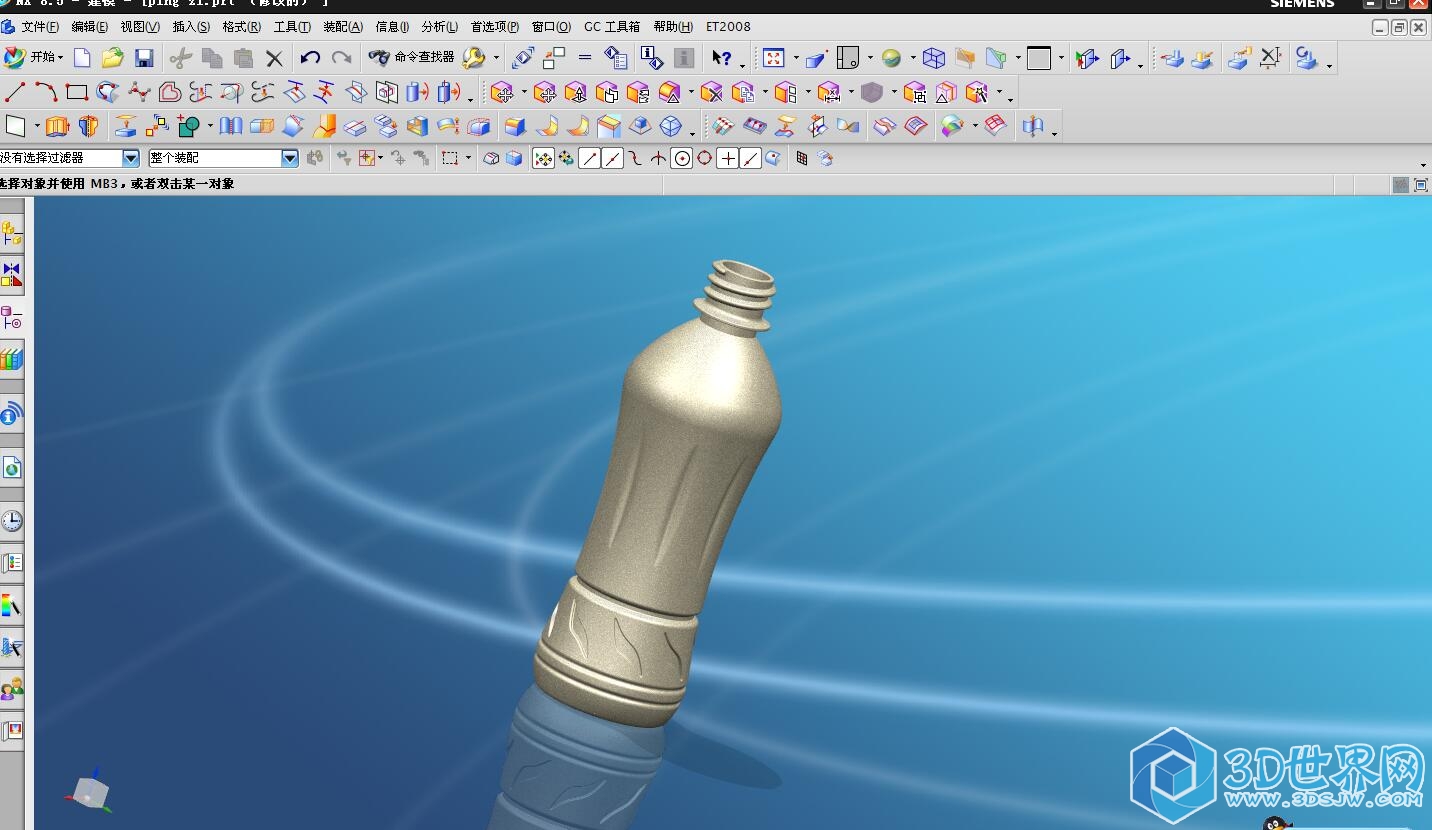
Task: Toggle the Control Point snap
Action: click(635, 158)
